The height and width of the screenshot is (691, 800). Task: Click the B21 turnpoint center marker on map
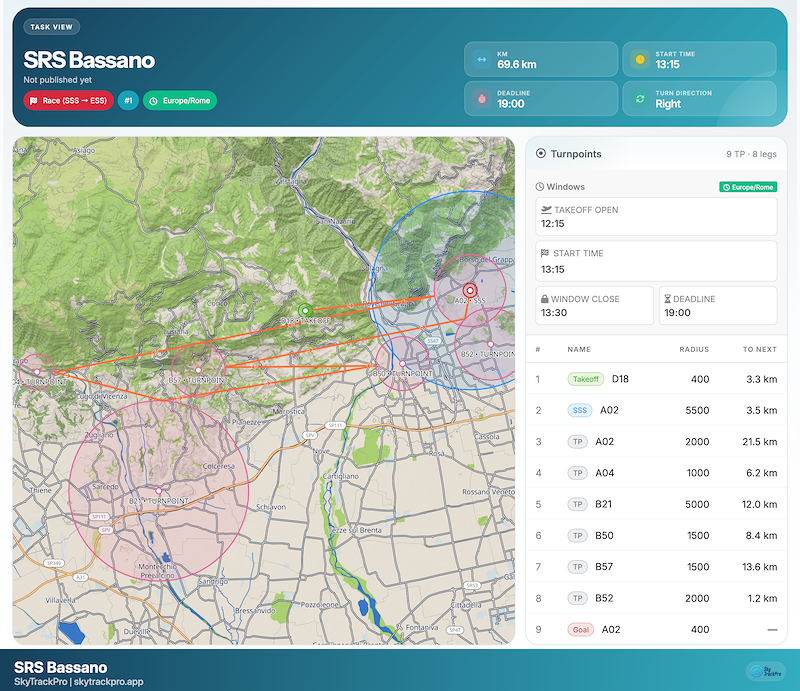point(159,491)
